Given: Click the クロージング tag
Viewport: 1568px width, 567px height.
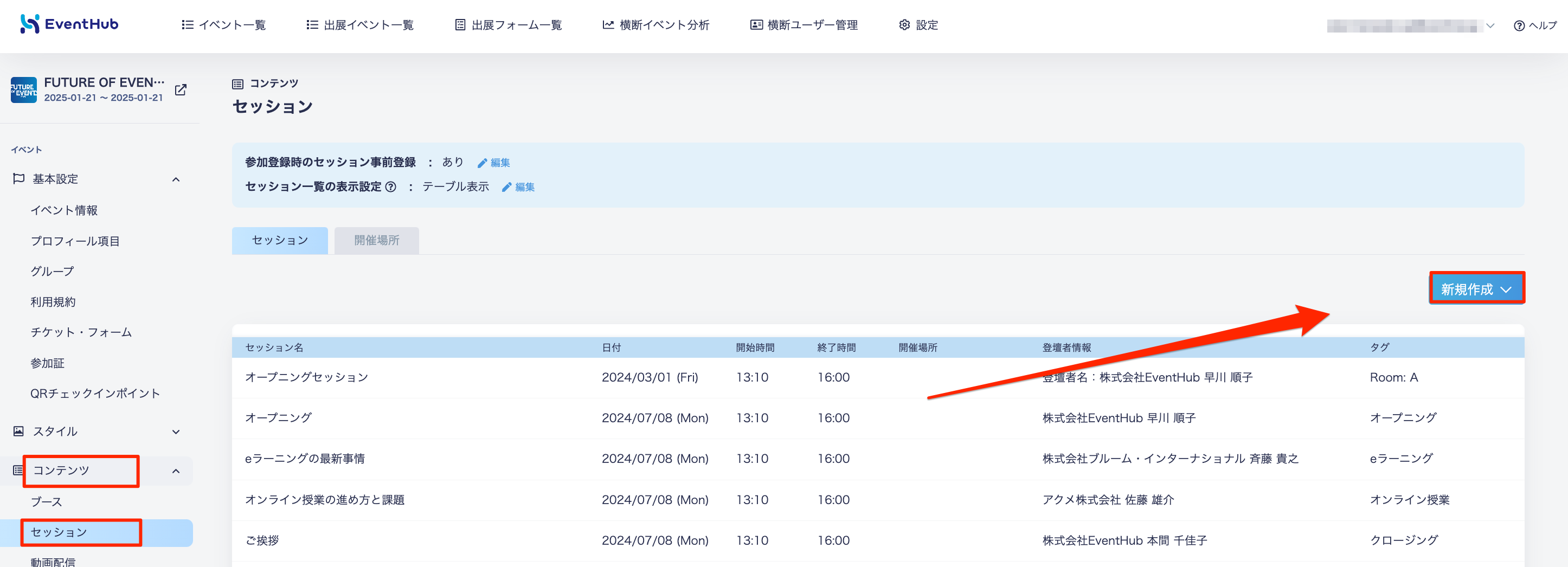Looking at the screenshot, I should click(1404, 540).
